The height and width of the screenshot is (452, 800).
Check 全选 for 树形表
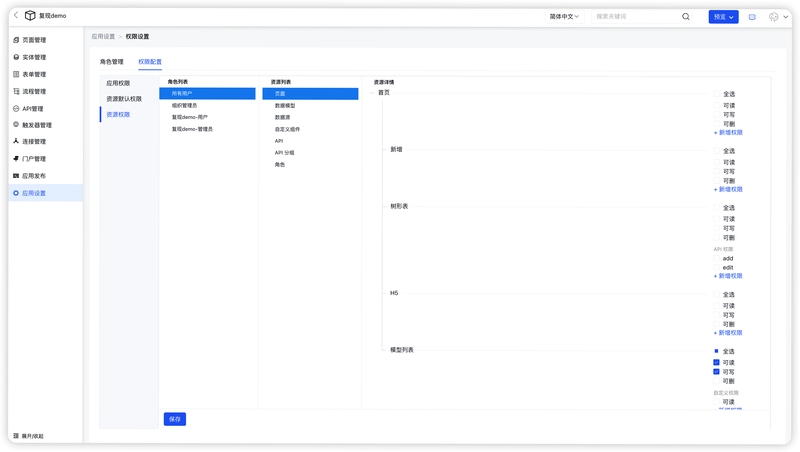[x=716, y=208]
